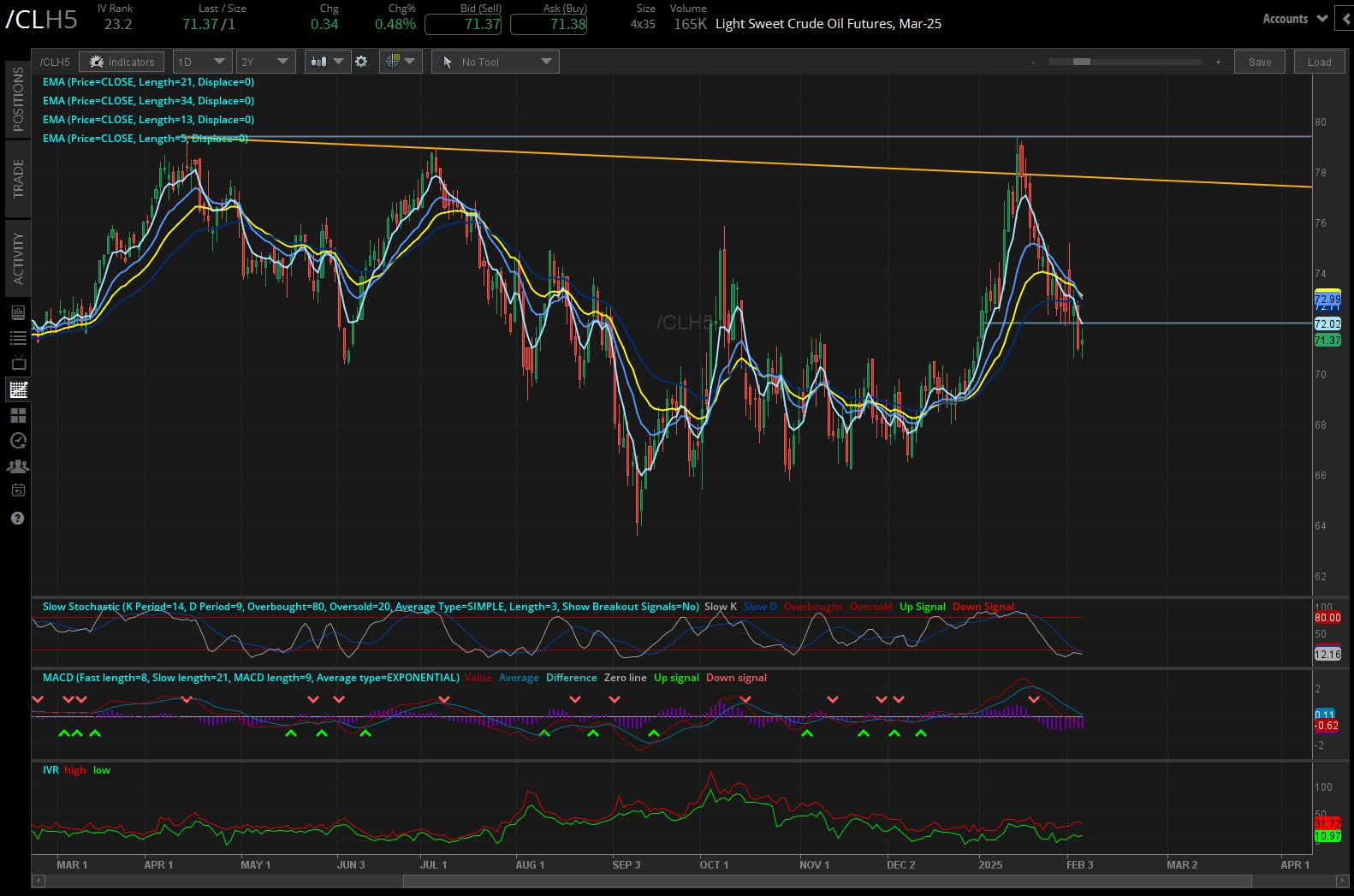Click the Load chart button
The image size is (1354, 896).
coord(1319,62)
